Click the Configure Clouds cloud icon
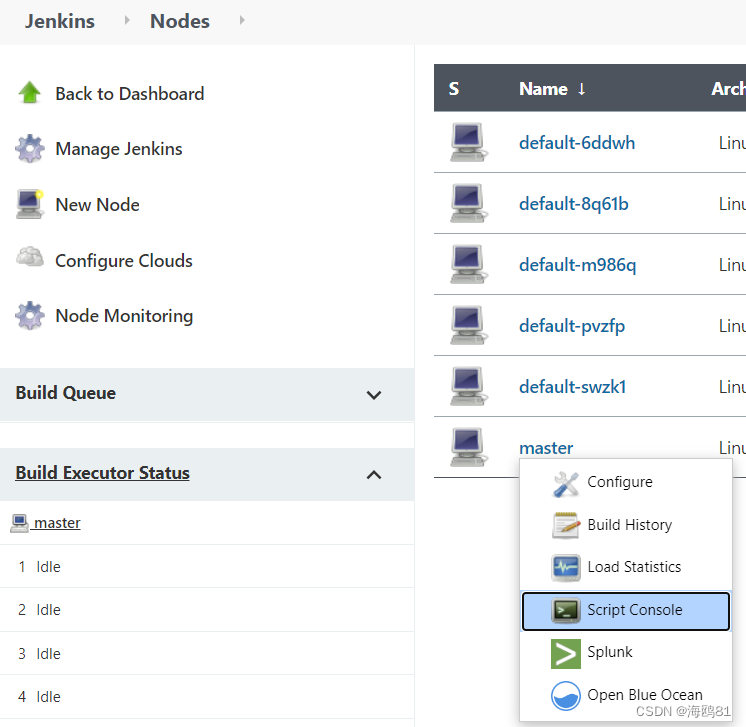The height and width of the screenshot is (727, 746). point(29,257)
